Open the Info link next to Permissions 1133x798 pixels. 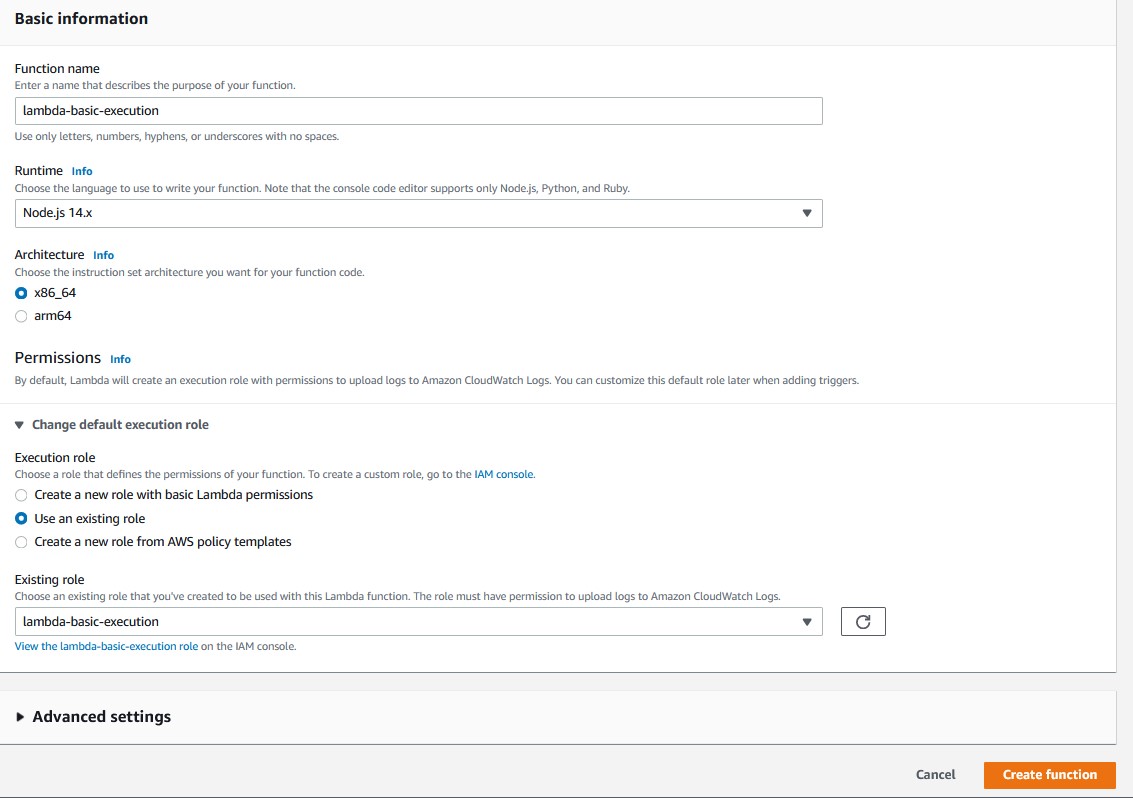(x=120, y=359)
